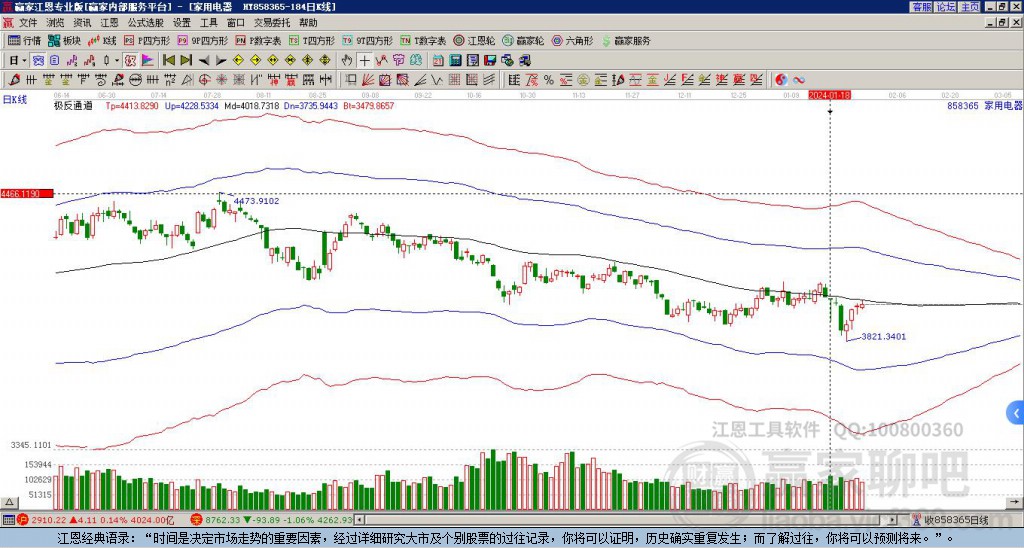Toggle the crosshair cursor tool

click(364, 61)
